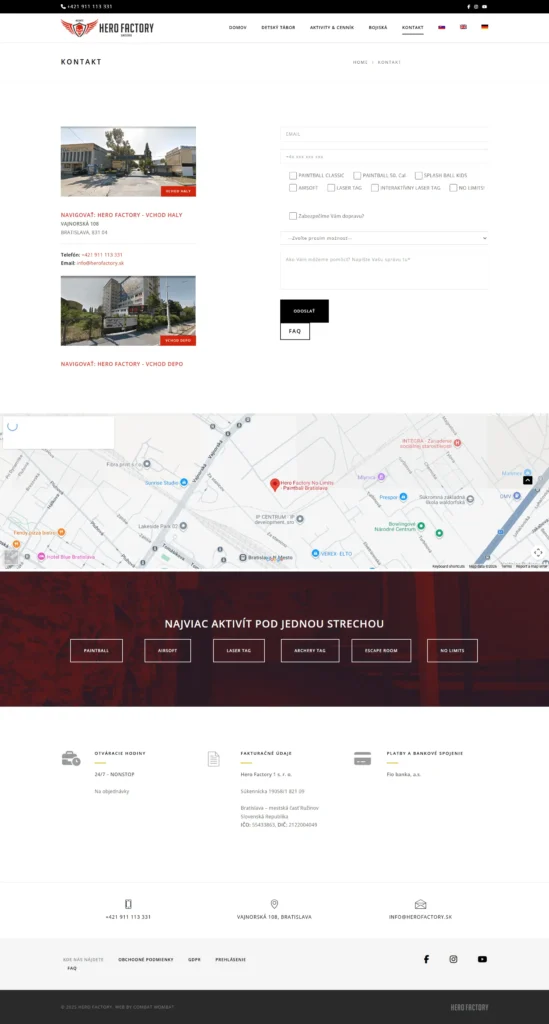Click the VEREX-ELTO map marker
The image size is (549, 1024).
(315, 553)
